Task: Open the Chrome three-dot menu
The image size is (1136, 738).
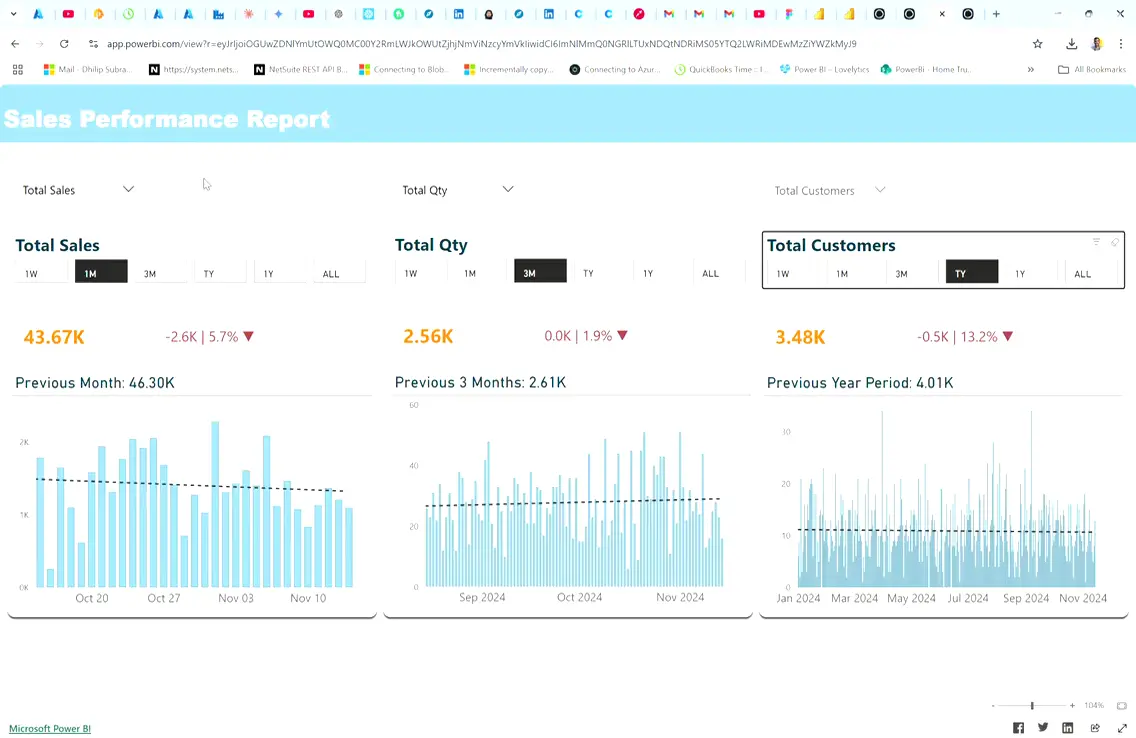Action: coord(1121,44)
